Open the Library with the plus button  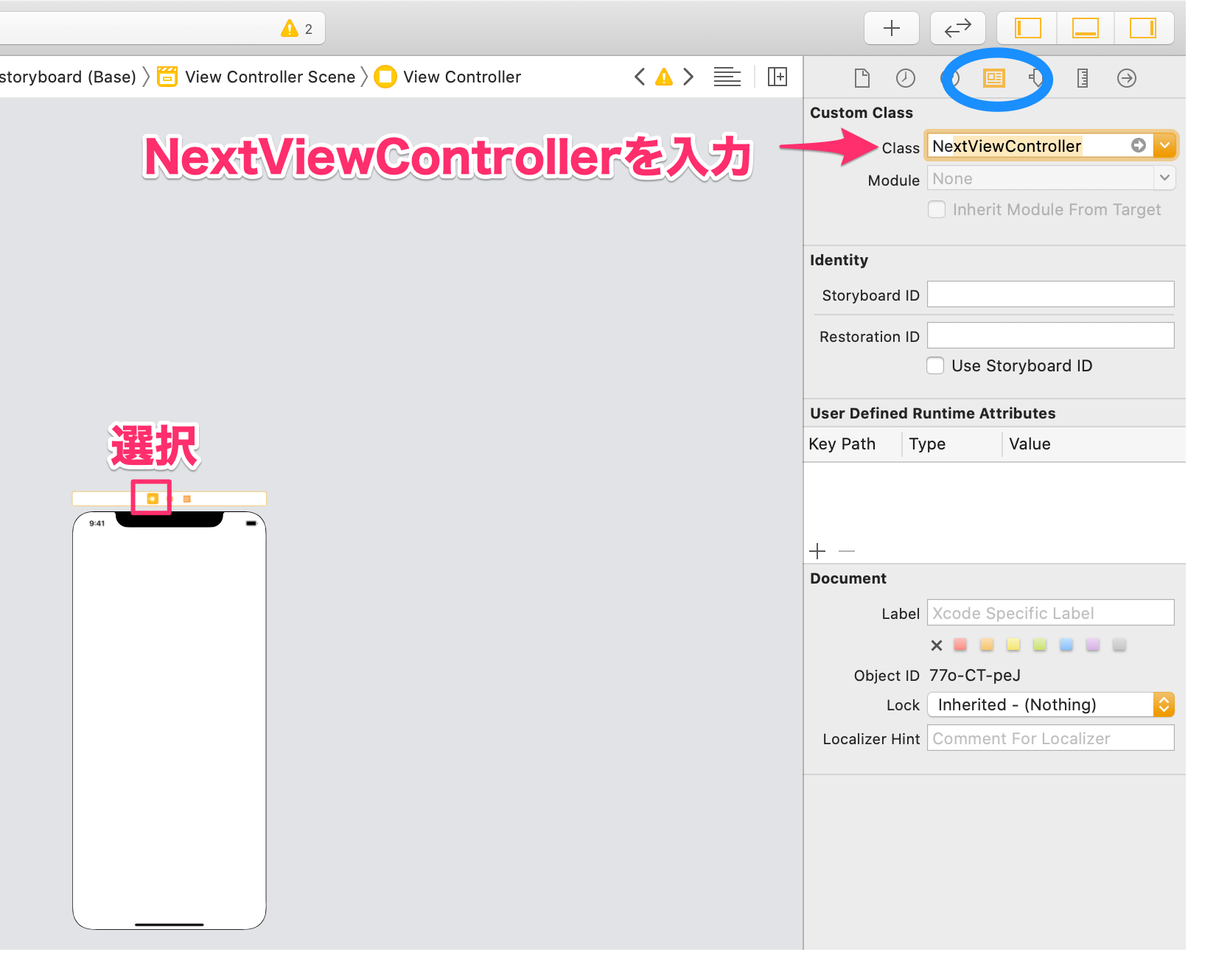[891, 28]
